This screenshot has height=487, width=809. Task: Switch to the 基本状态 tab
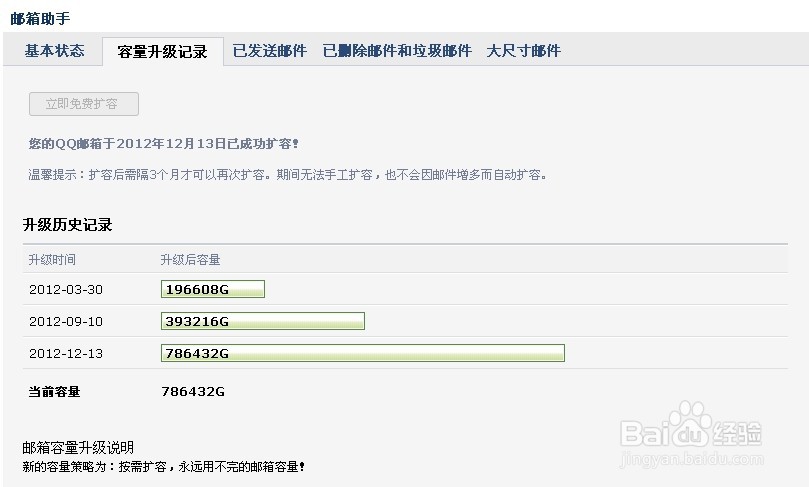coord(55,51)
